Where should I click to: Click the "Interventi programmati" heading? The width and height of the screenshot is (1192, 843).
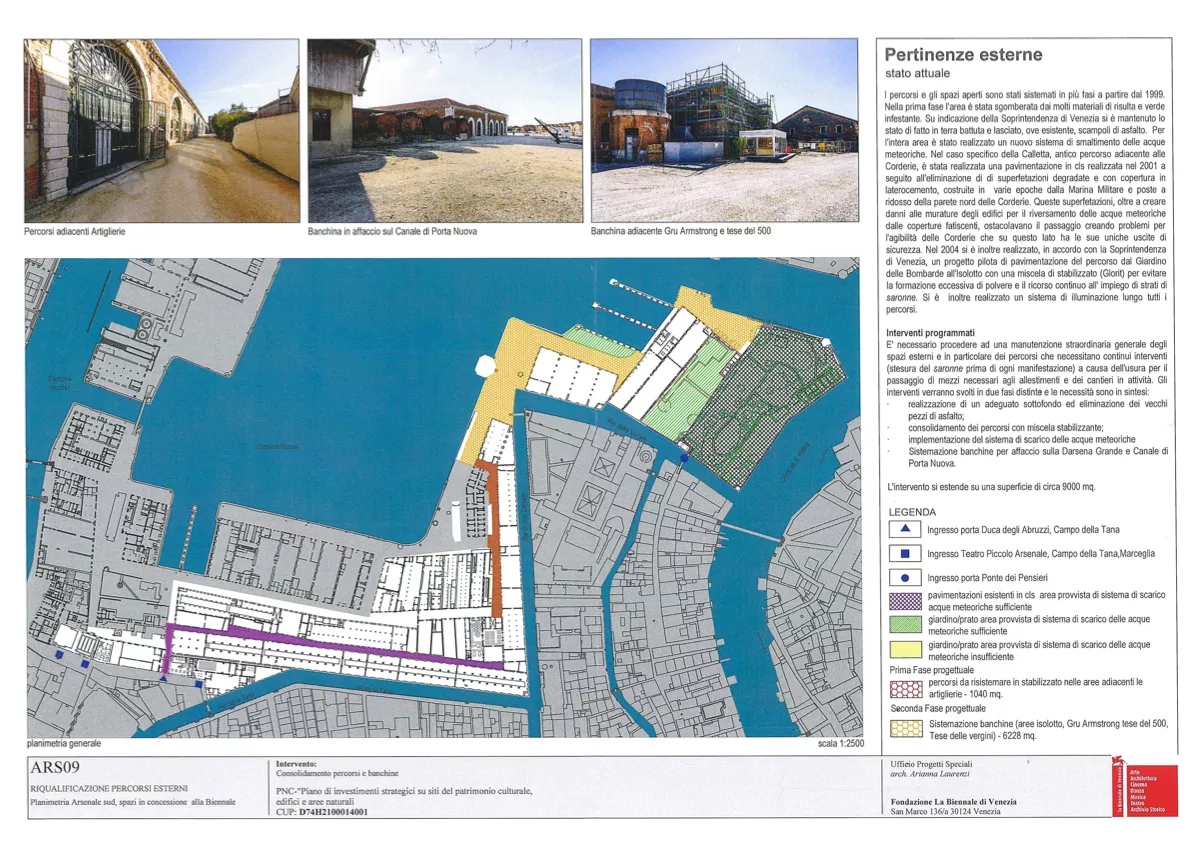point(930,333)
